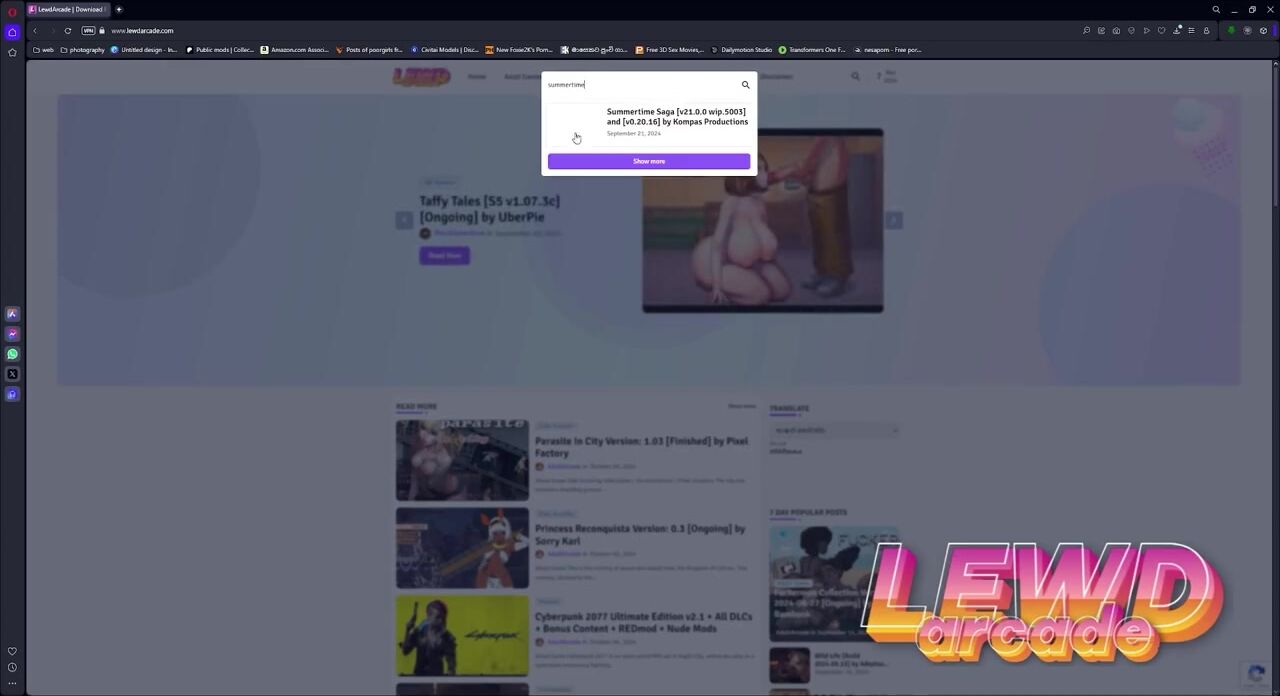Open 'Untitled design' bookmark
Image resolution: width=1280 pixels, height=696 pixels.
pos(144,50)
